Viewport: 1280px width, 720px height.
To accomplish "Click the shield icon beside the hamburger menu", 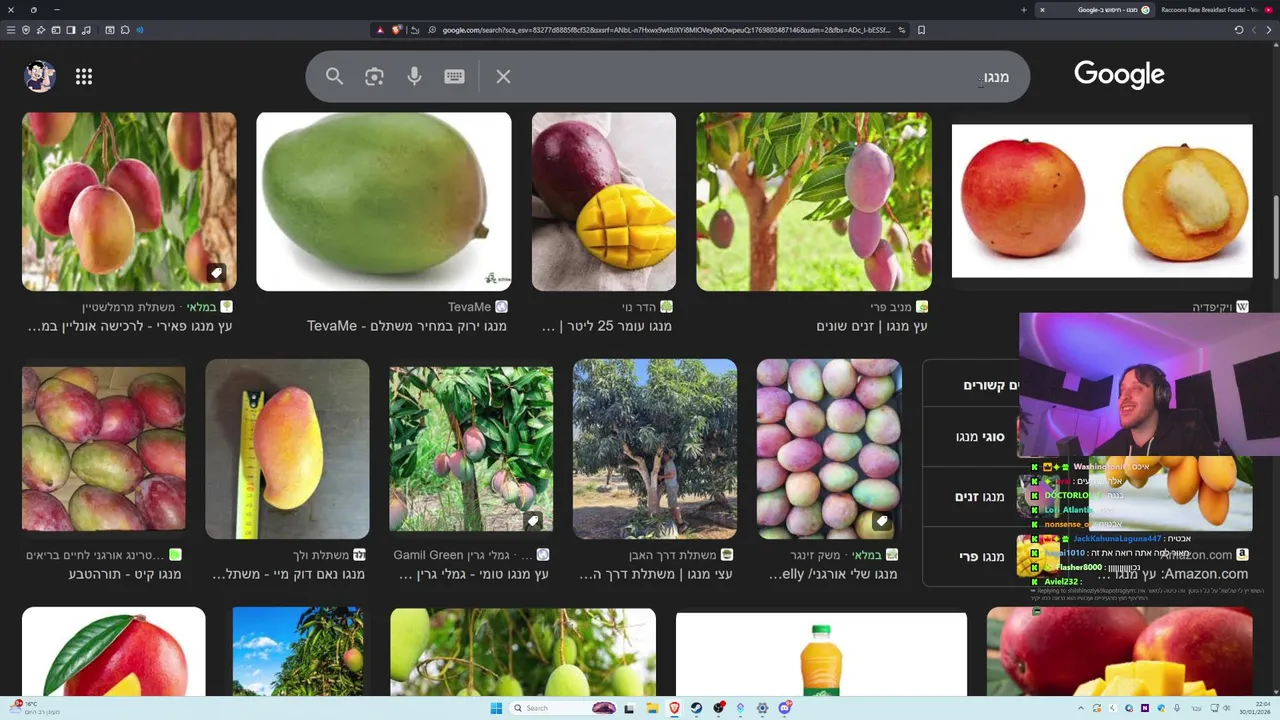I will point(26,30).
